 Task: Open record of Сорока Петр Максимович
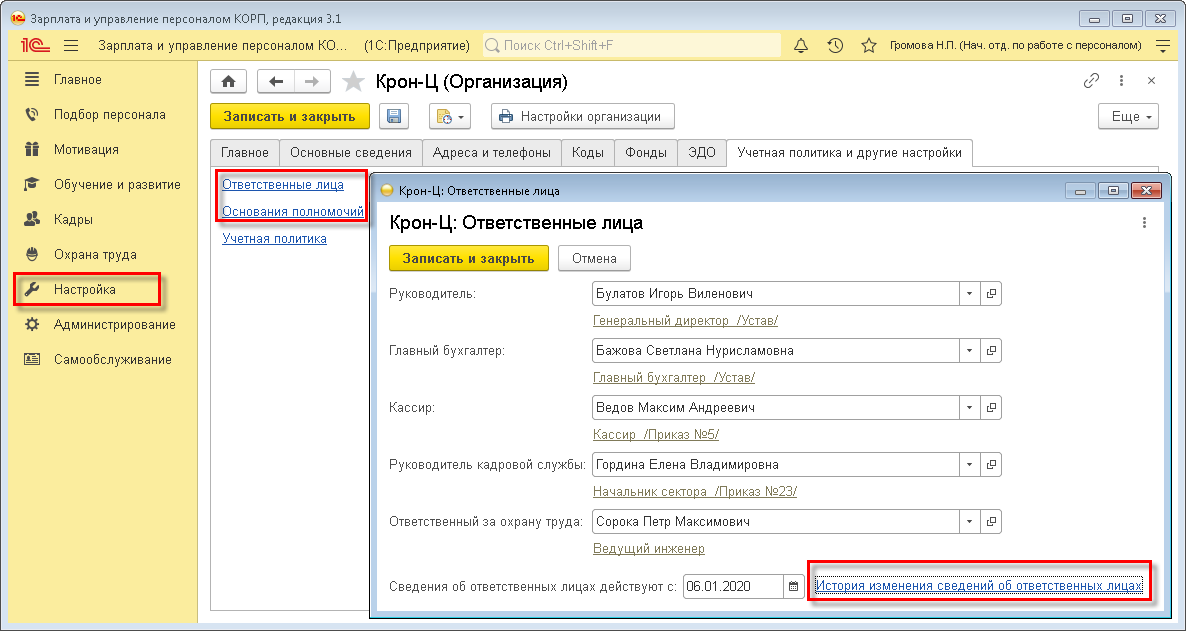point(991,521)
